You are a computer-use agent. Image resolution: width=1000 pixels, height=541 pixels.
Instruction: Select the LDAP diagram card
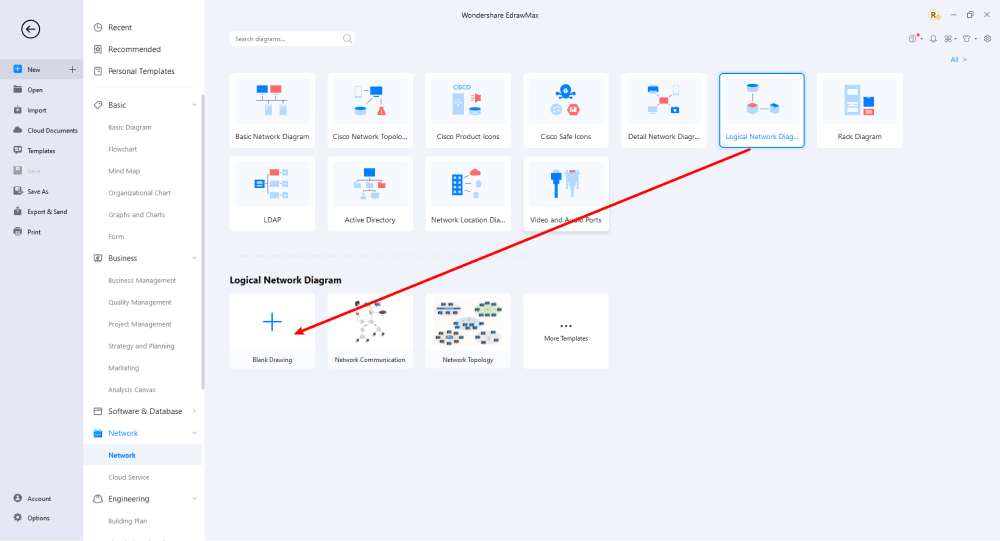272,193
